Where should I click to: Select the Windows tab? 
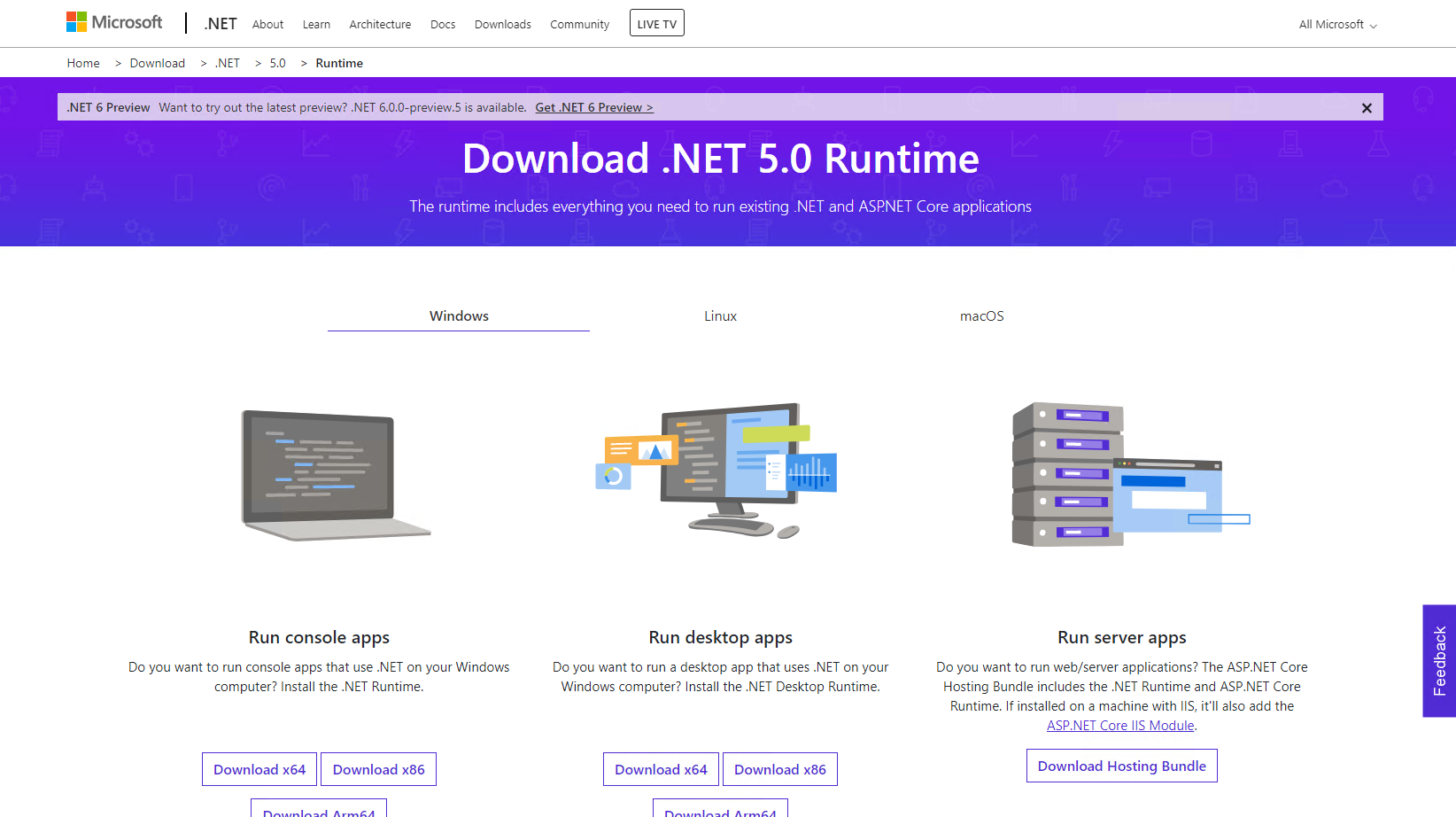click(459, 316)
